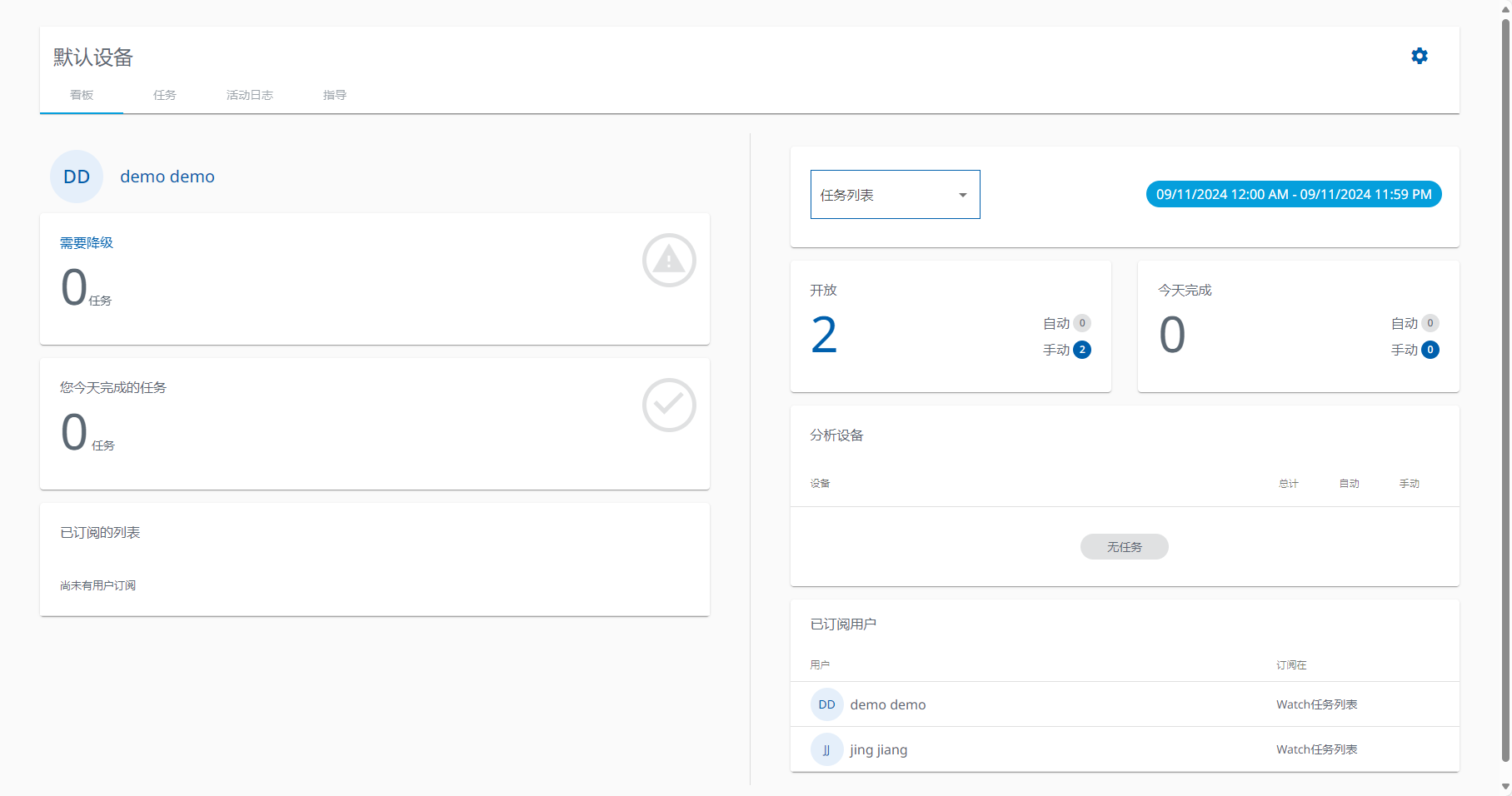Open the demo demo profile name link
This screenshot has width=1512, height=796.
pyautogui.click(x=167, y=177)
